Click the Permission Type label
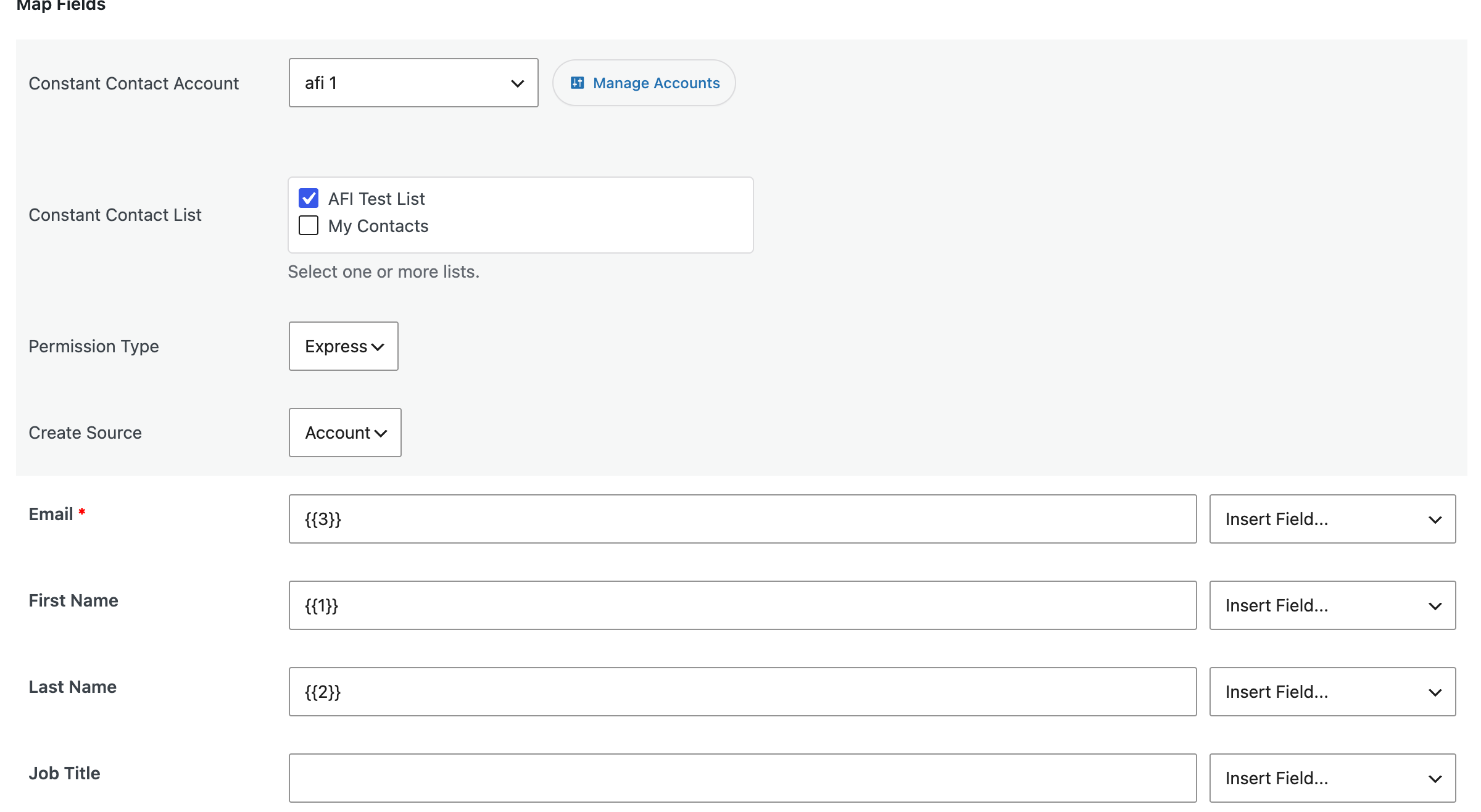This screenshot has height=812, width=1481. pyautogui.click(x=94, y=346)
